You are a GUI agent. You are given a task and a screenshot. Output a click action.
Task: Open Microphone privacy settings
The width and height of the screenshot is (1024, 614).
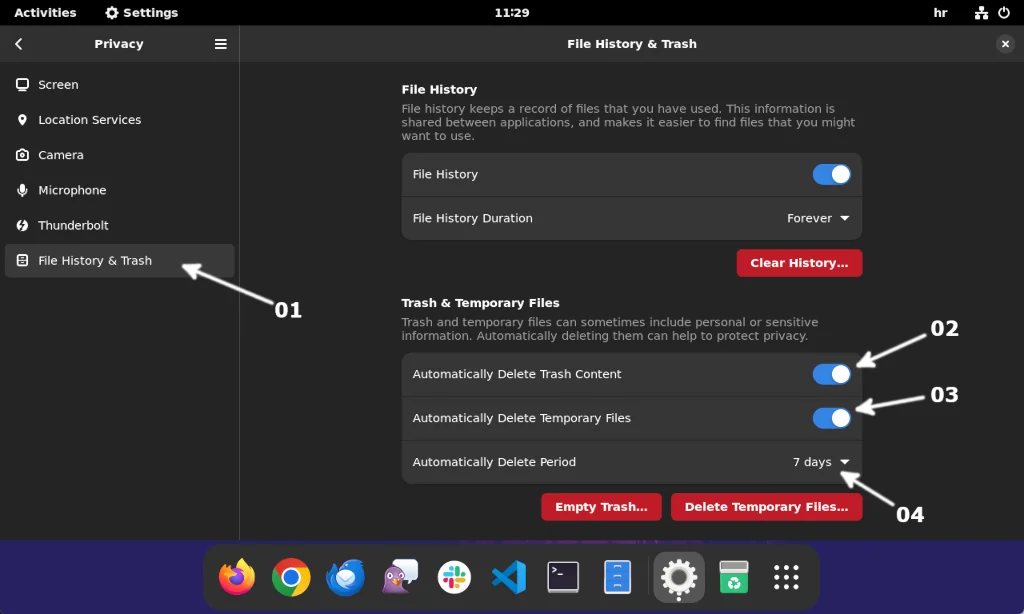pos(70,190)
